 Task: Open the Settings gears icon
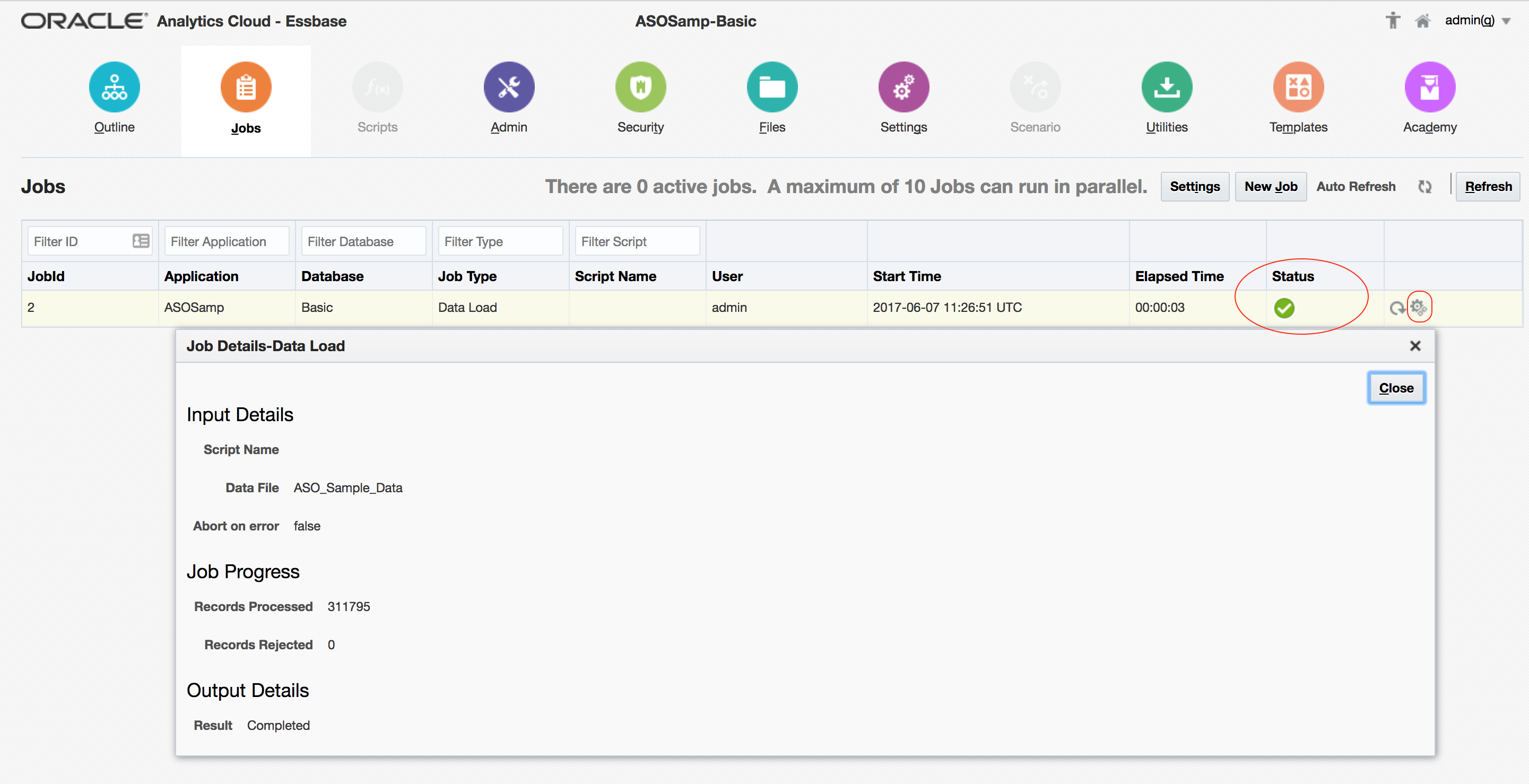904,87
